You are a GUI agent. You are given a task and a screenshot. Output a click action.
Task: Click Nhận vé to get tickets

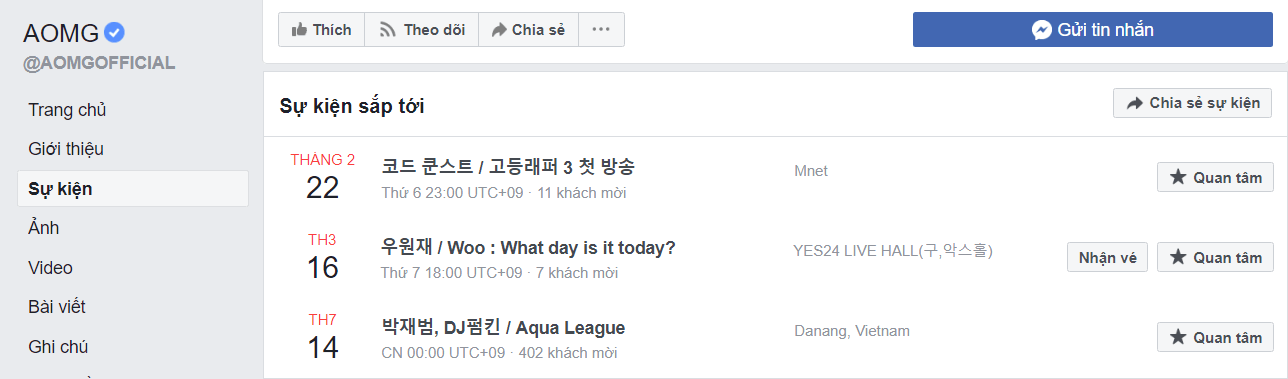[x=1107, y=257]
